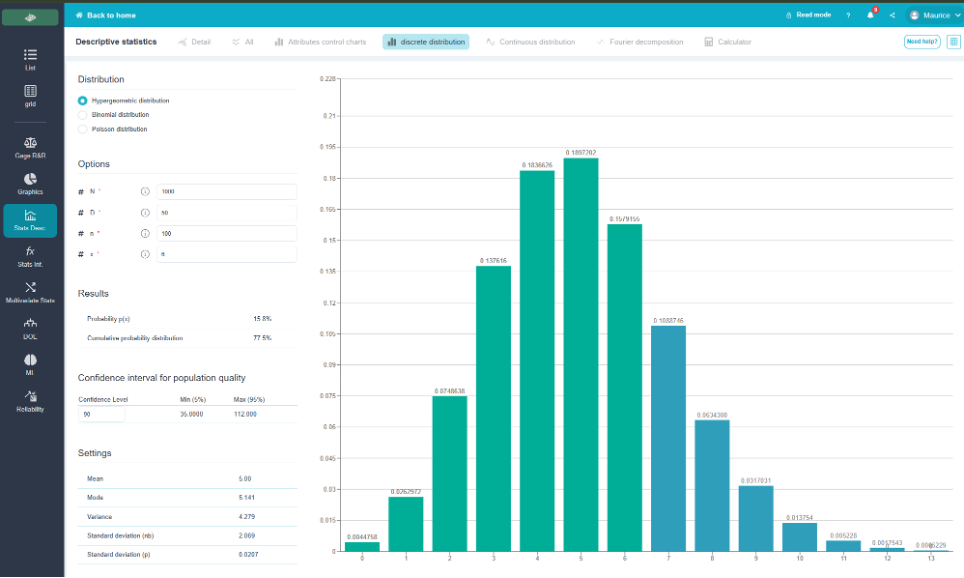This screenshot has height=578, width=964.
Task: Click the Confidence Level input field
Action: pyautogui.click(x=101, y=414)
